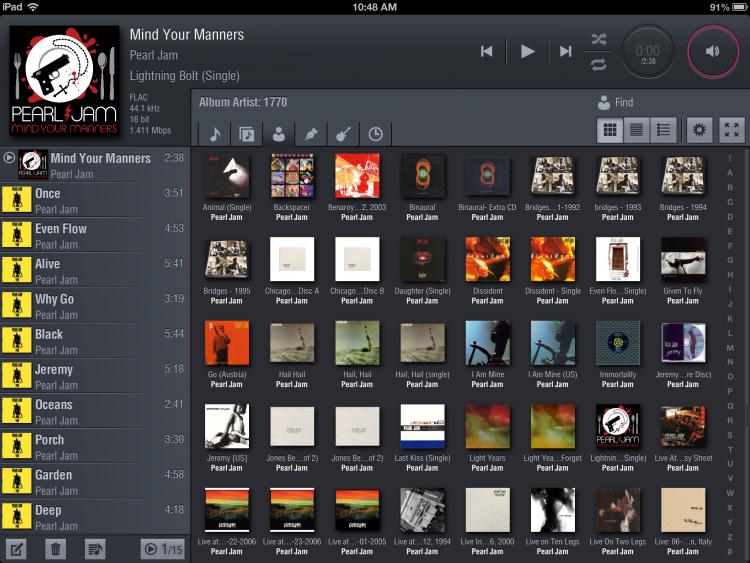The height and width of the screenshot is (563, 750).
Task: Open the Composer tab with pen nib
Action: [x=311, y=134]
